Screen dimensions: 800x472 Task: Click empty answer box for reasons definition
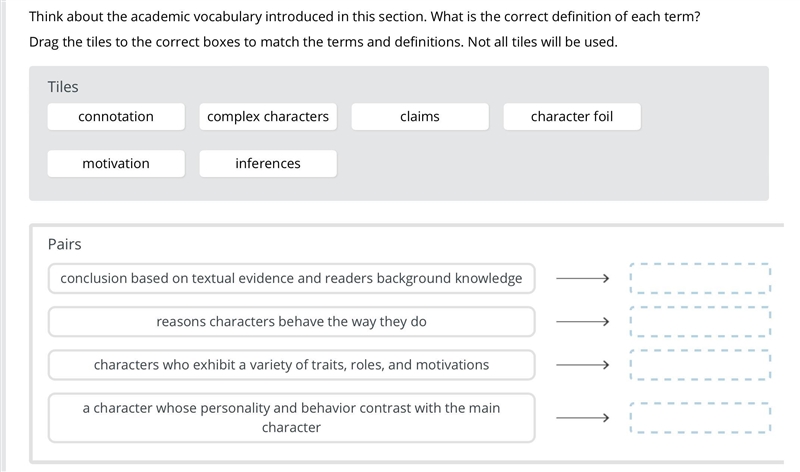coord(700,322)
